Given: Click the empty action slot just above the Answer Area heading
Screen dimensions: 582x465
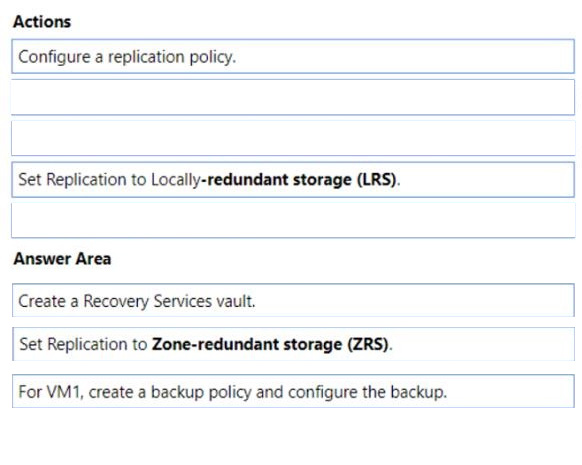Looking at the screenshot, I should [x=293, y=220].
